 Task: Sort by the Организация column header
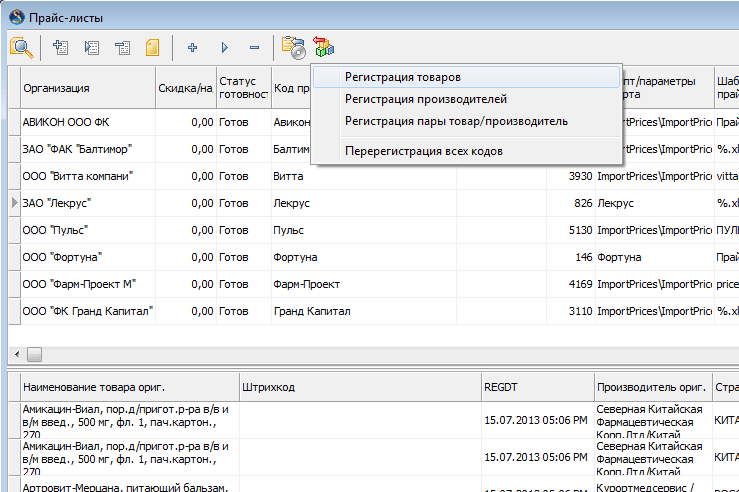coord(88,88)
